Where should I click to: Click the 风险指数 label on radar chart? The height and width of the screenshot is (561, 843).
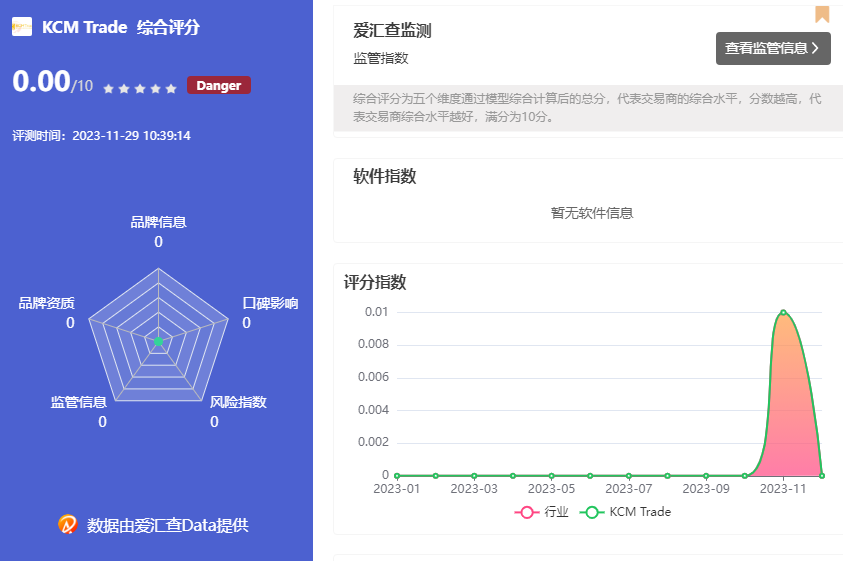coord(238,402)
